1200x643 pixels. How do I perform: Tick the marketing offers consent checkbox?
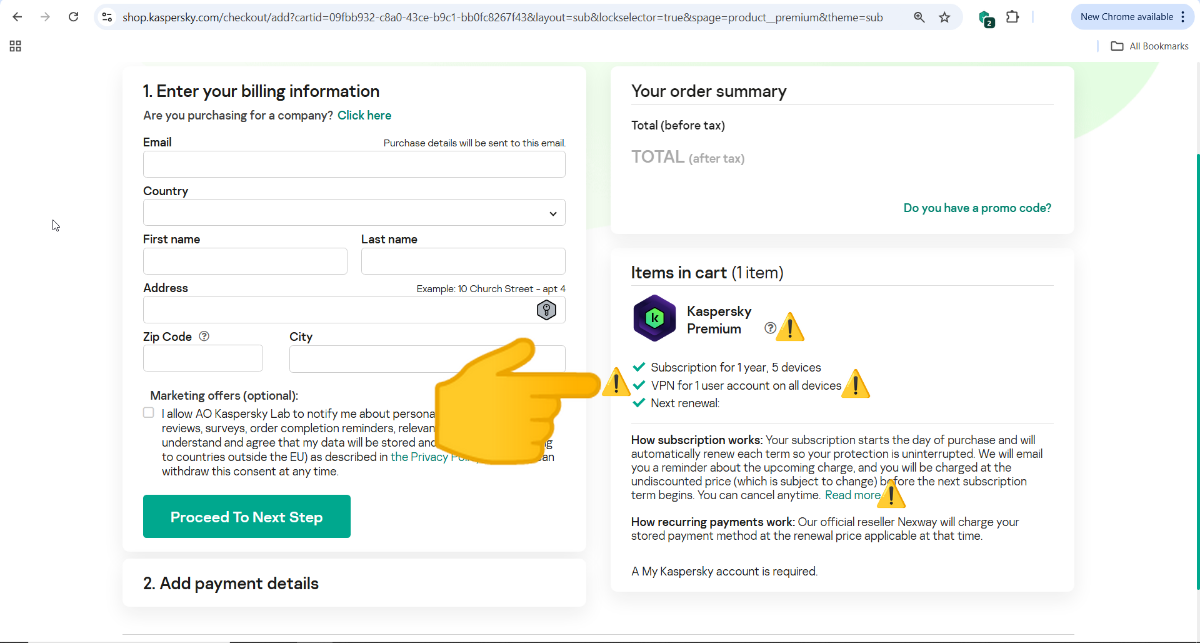click(x=149, y=413)
